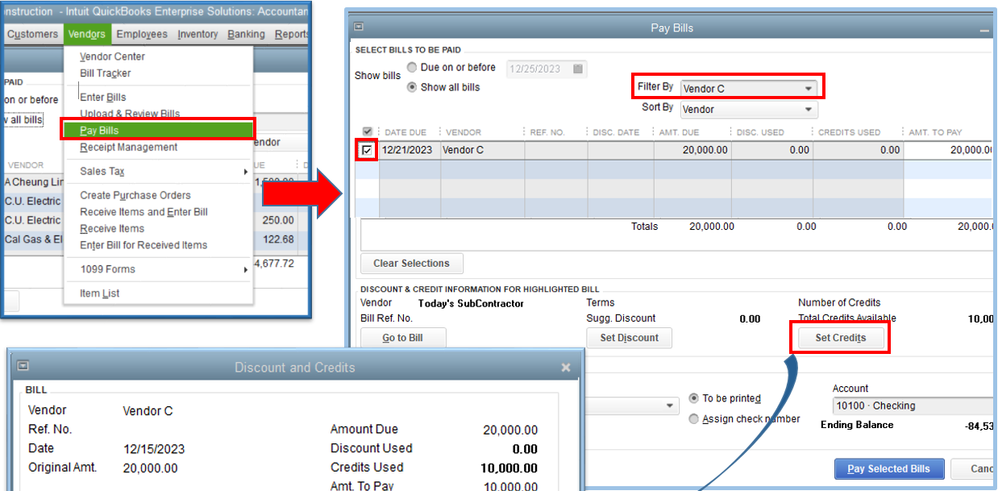Click the 10100 Checking account field

click(915, 406)
